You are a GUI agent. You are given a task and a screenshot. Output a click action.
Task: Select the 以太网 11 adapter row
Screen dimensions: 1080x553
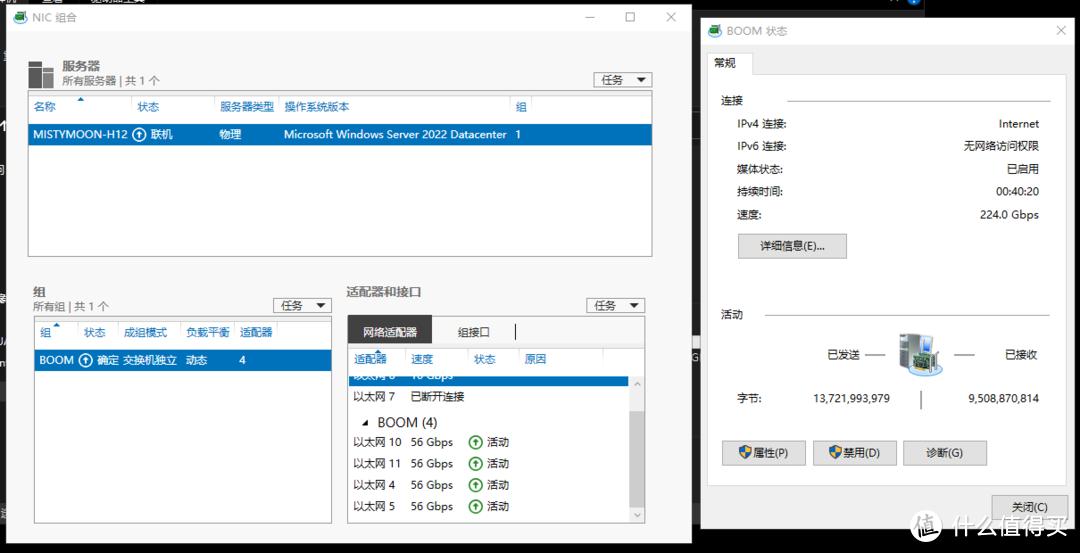(x=488, y=463)
